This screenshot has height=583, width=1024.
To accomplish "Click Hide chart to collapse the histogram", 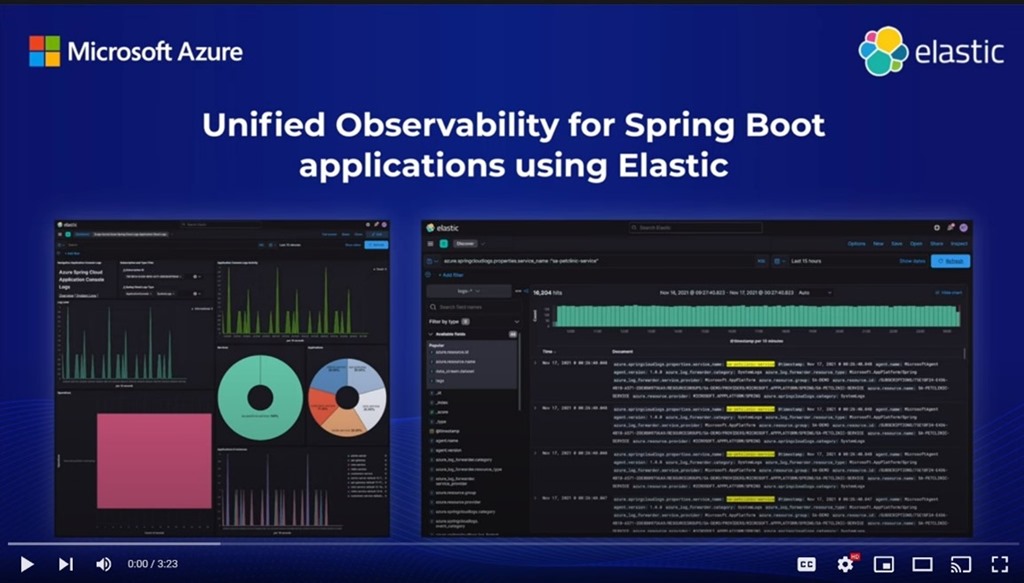I will click(x=948, y=292).
